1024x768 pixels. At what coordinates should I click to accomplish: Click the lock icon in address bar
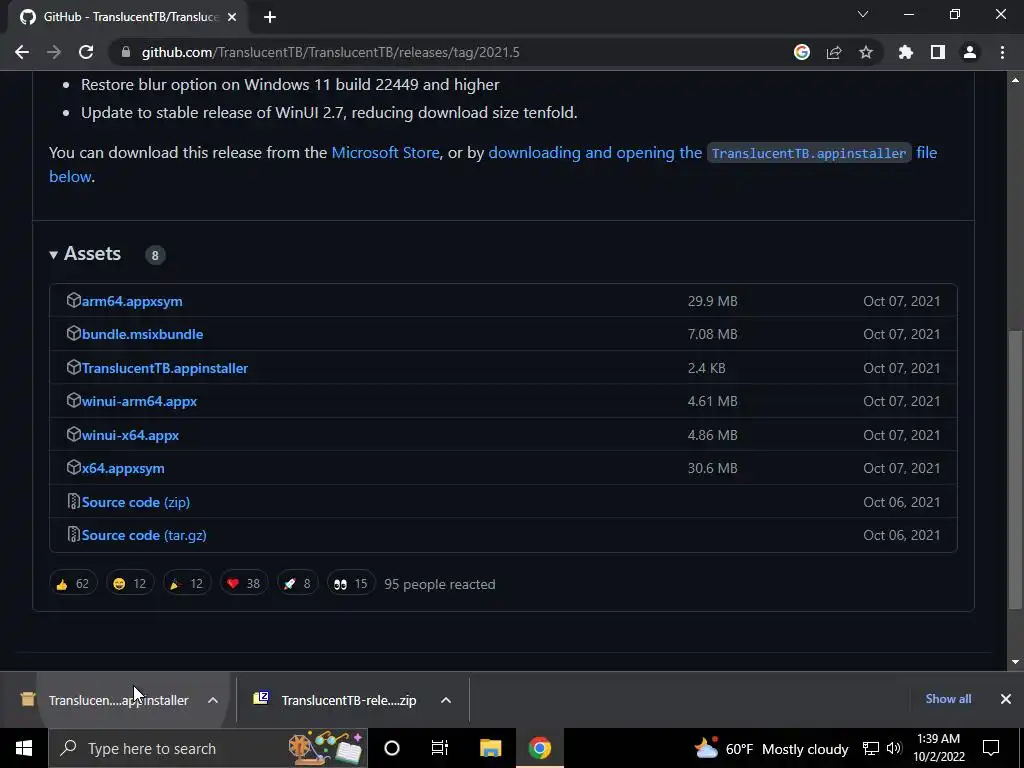click(x=126, y=52)
